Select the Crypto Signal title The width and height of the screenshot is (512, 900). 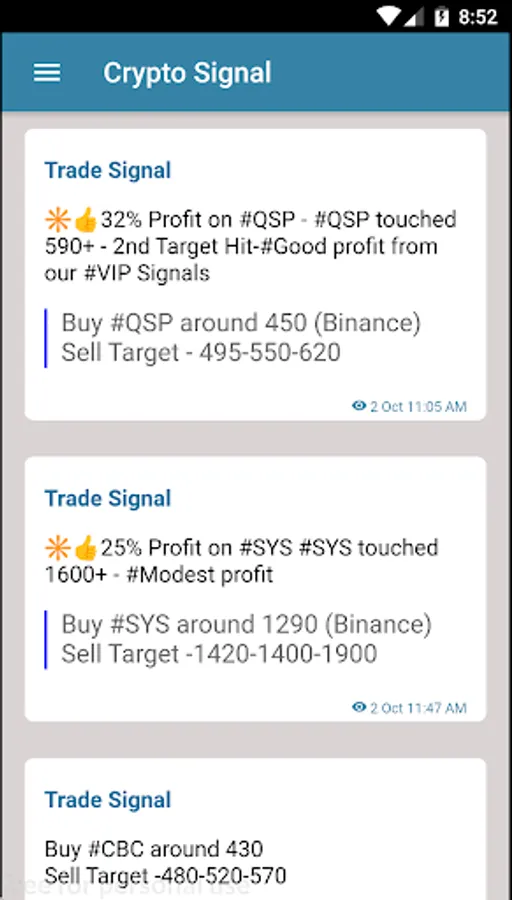(x=187, y=73)
